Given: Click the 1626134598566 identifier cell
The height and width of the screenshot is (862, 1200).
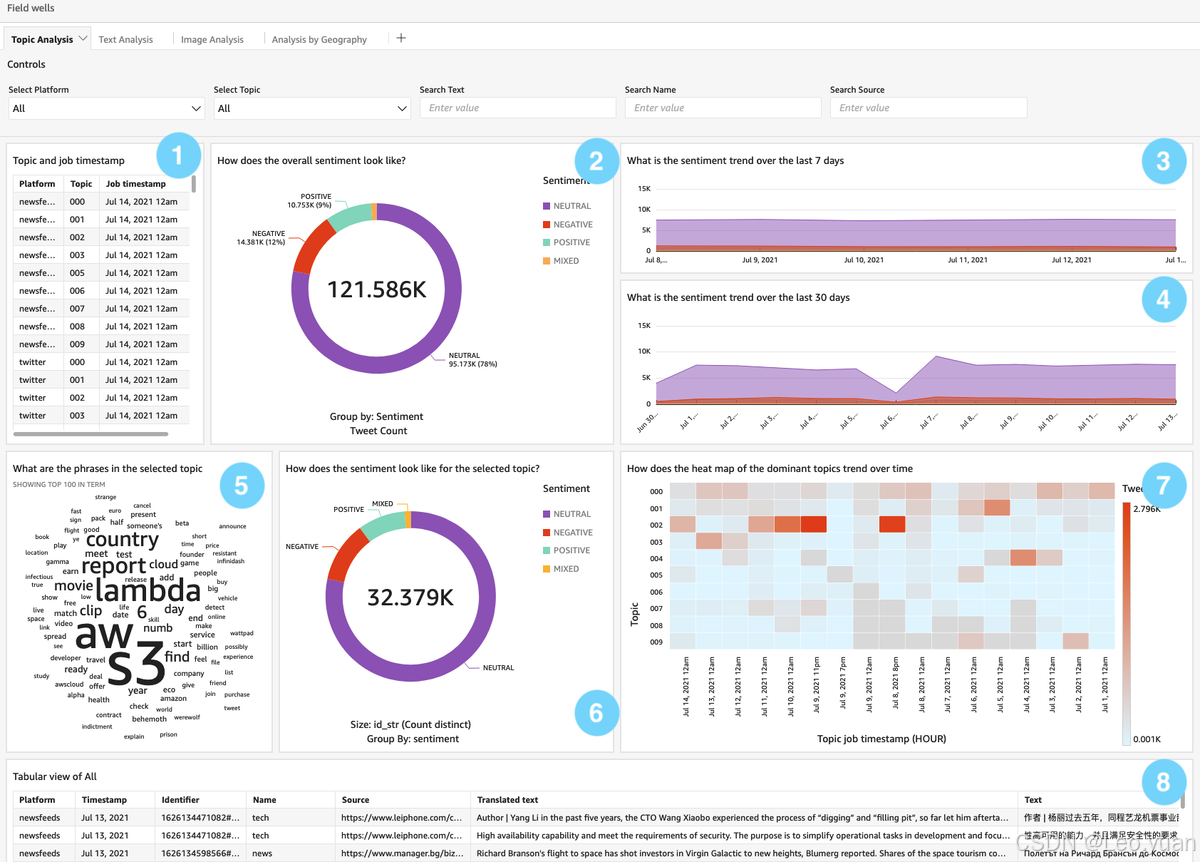Looking at the screenshot, I should tap(201, 854).
